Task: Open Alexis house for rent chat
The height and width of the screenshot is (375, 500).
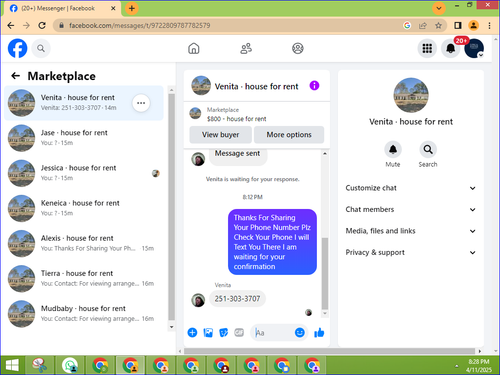Action: coord(84,243)
